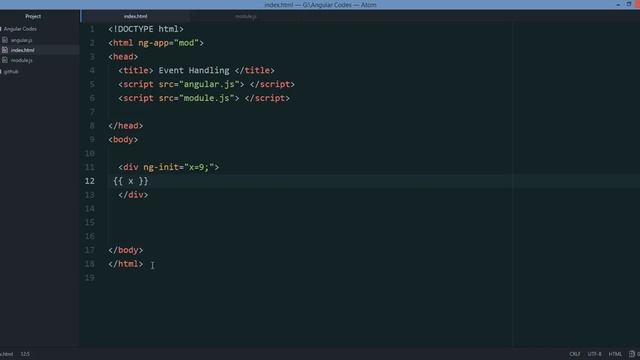Click the opening head tag

123,57
